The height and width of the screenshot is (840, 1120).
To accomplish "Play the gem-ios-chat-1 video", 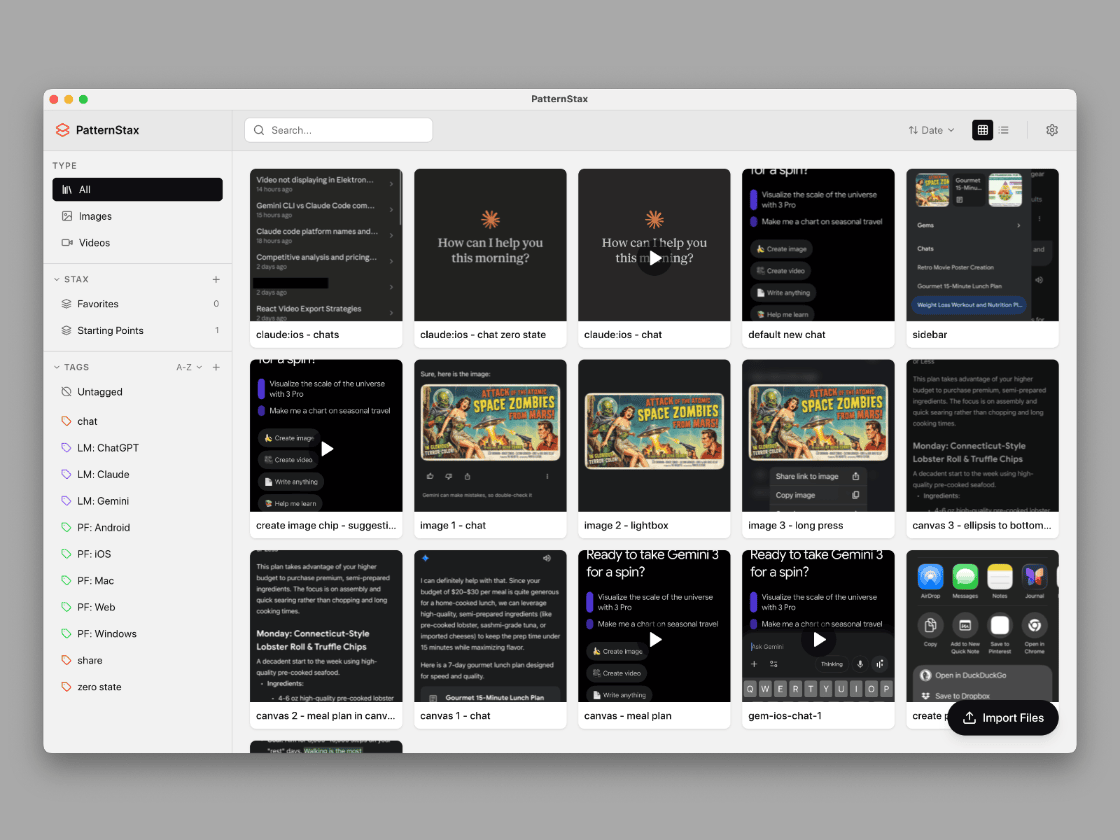I will pos(819,639).
